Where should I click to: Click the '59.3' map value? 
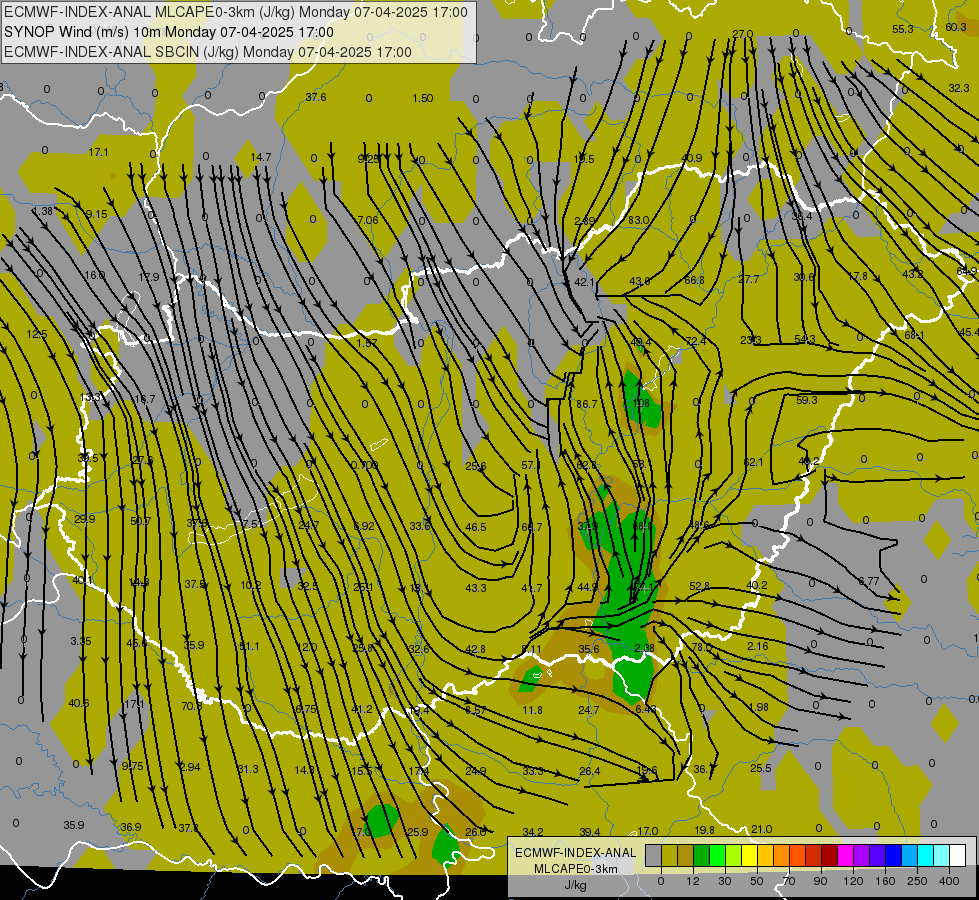807,400
